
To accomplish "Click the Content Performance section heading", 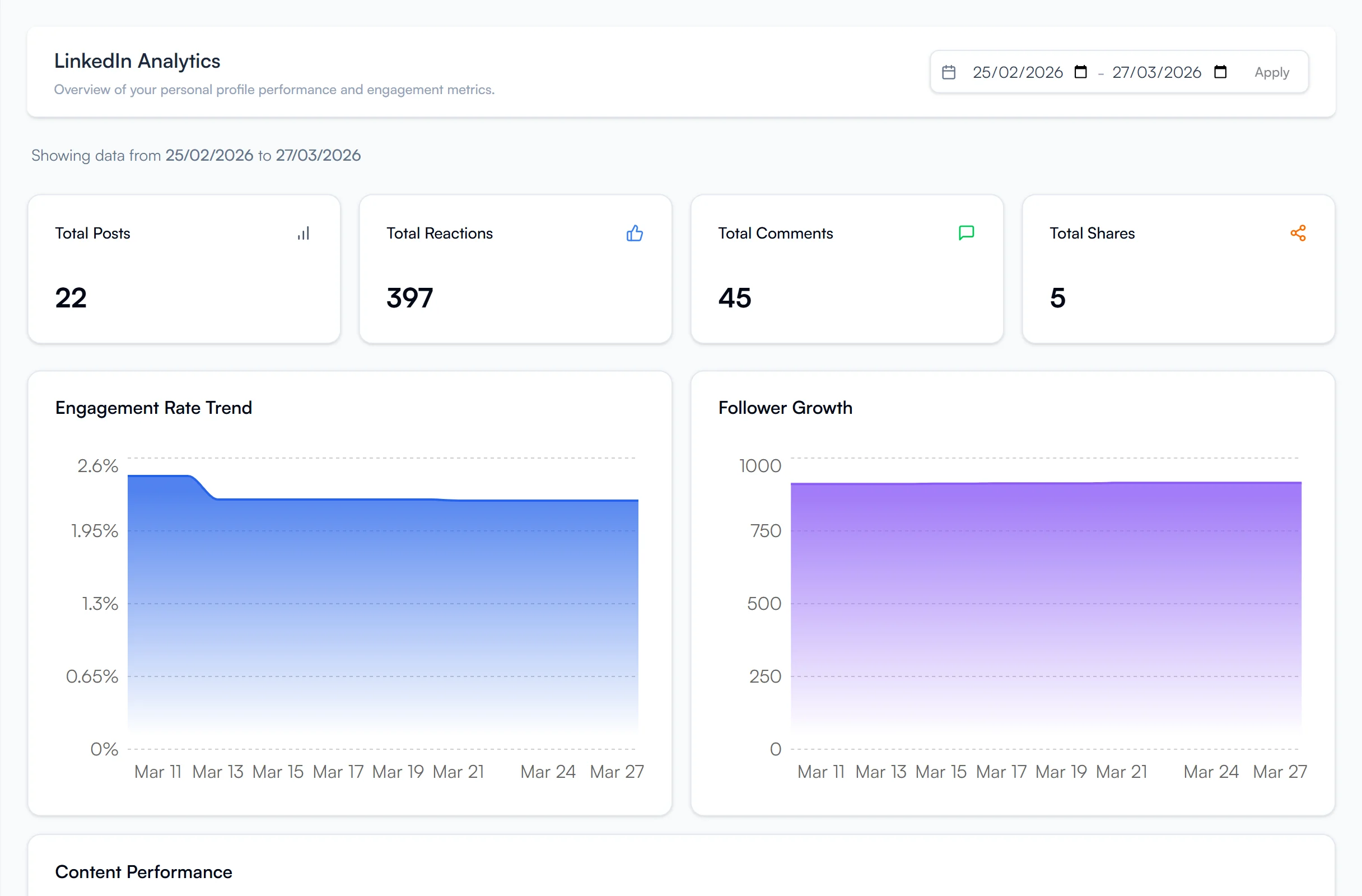I will coord(143,871).
